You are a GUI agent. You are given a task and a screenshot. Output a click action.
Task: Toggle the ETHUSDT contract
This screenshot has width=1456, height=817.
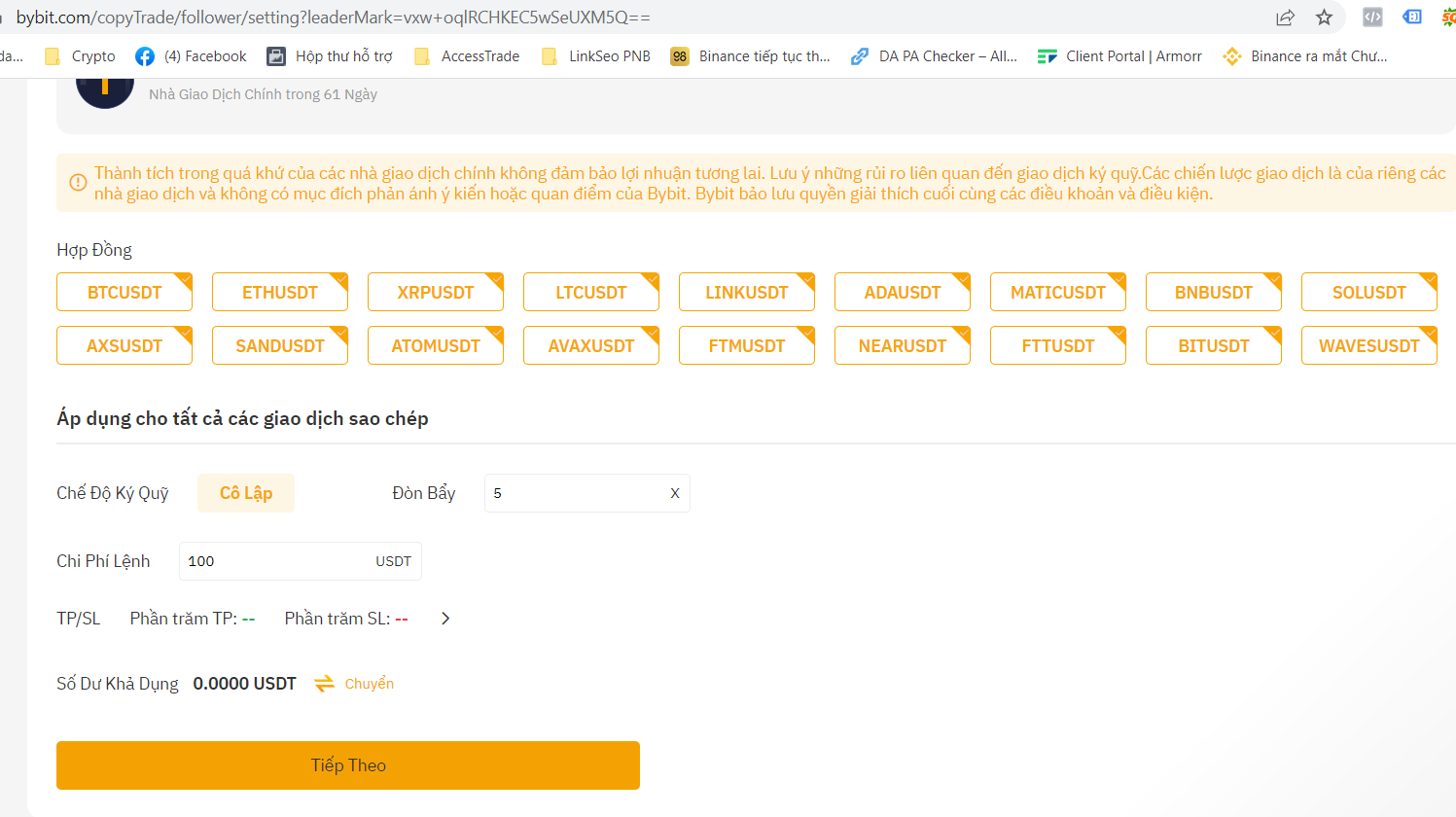coord(280,292)
